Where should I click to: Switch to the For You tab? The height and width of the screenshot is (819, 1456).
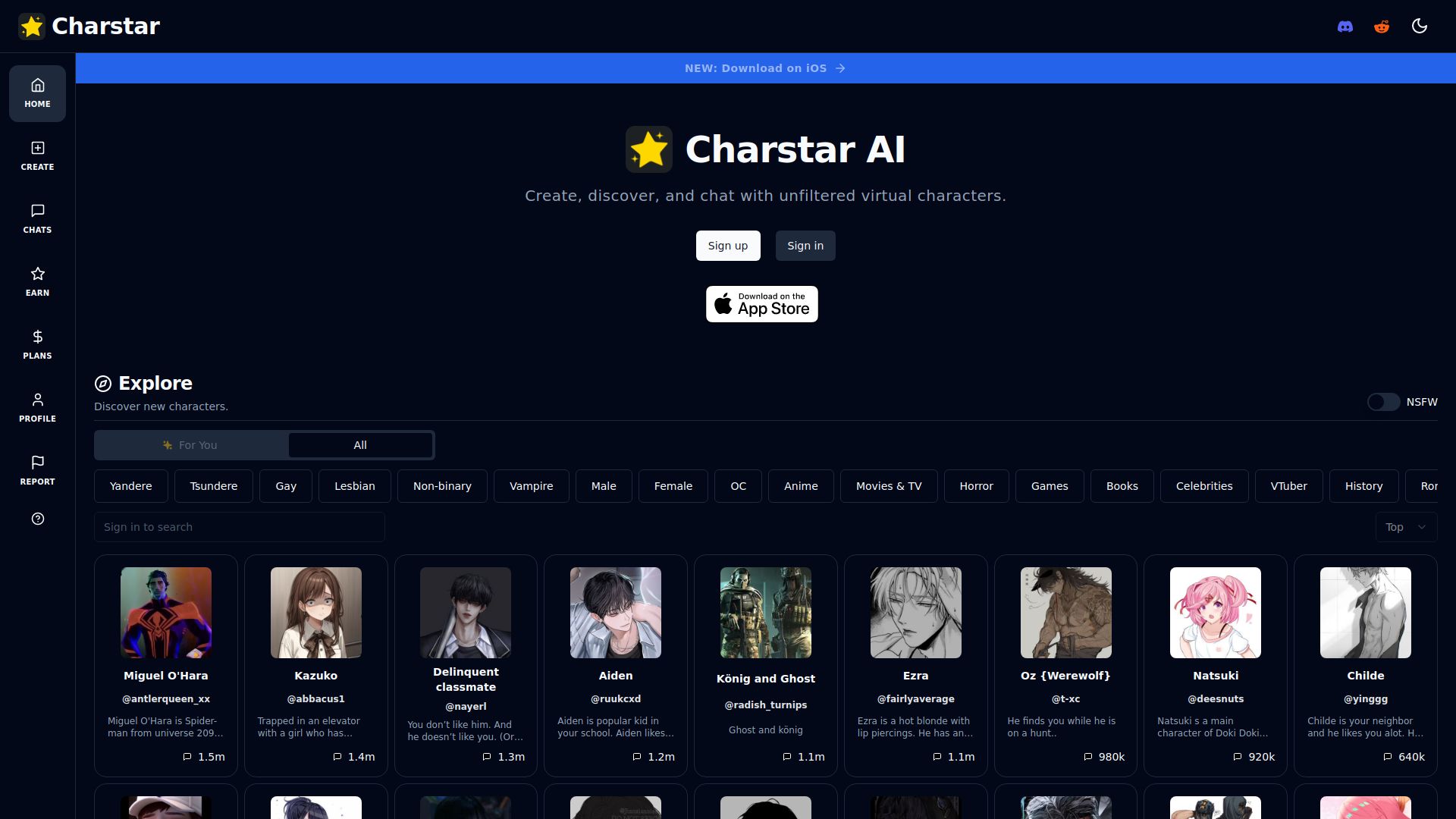[x=191, y=445]
